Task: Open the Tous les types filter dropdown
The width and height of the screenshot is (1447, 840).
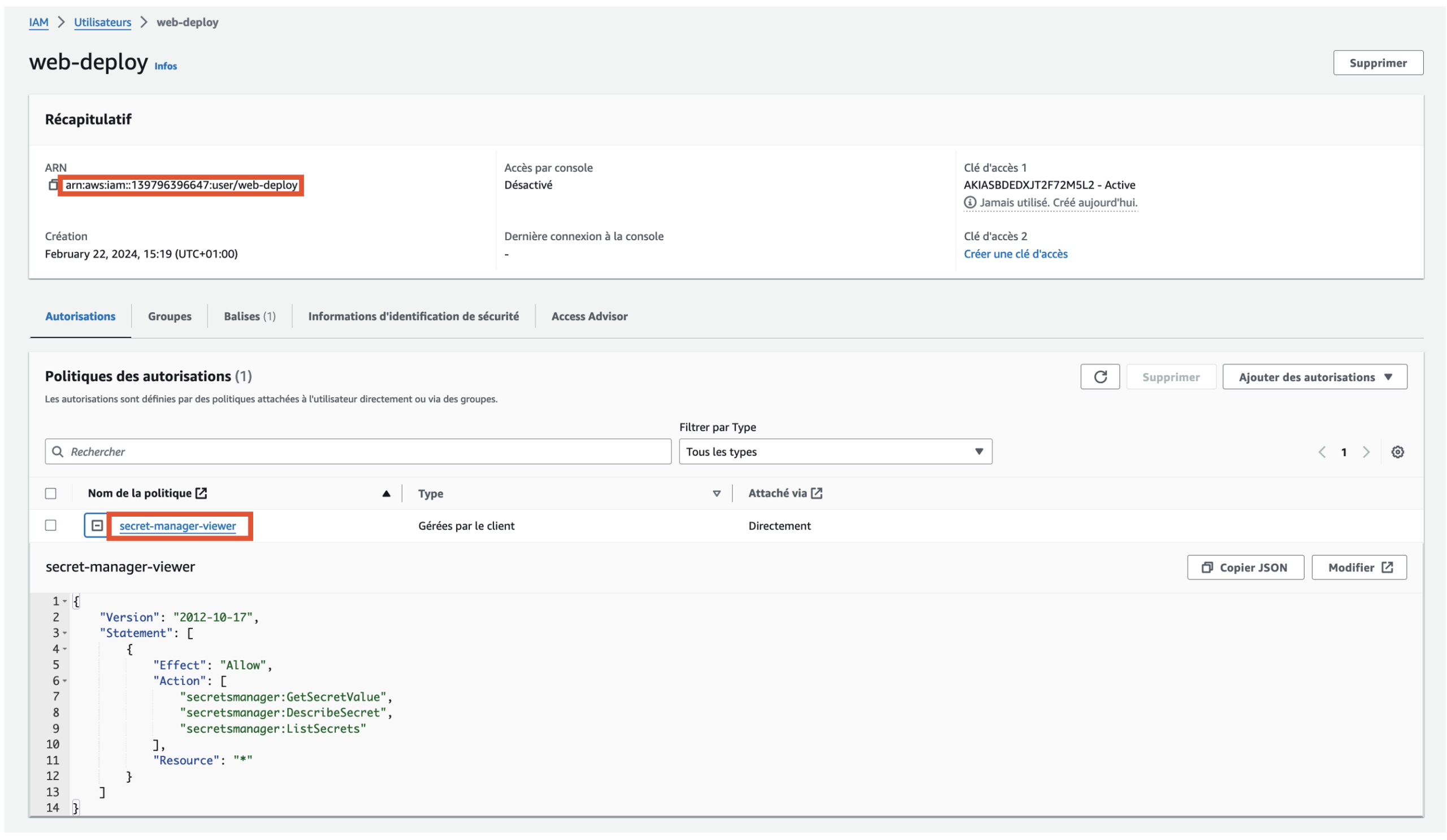Action: [x=835, y=451]
